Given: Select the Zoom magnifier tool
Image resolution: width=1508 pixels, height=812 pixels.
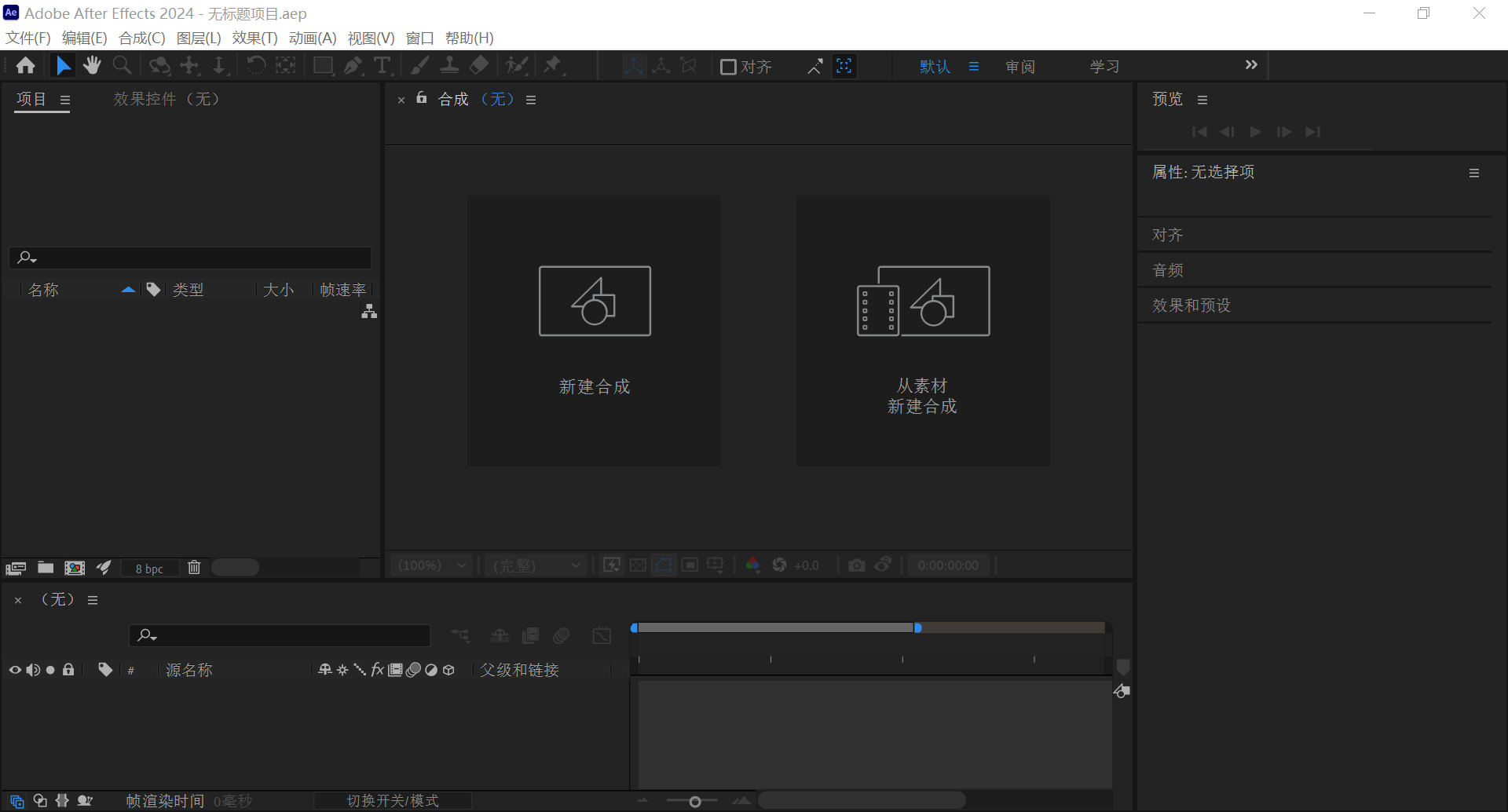Looking at the screenshot, I should 122,66.
